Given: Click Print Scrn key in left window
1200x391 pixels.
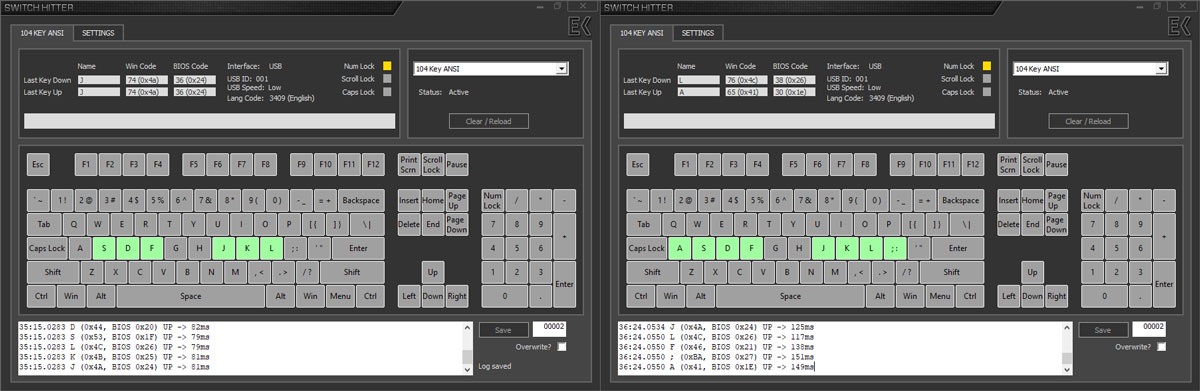Looking at the screenshot, I should click(408, 163).
